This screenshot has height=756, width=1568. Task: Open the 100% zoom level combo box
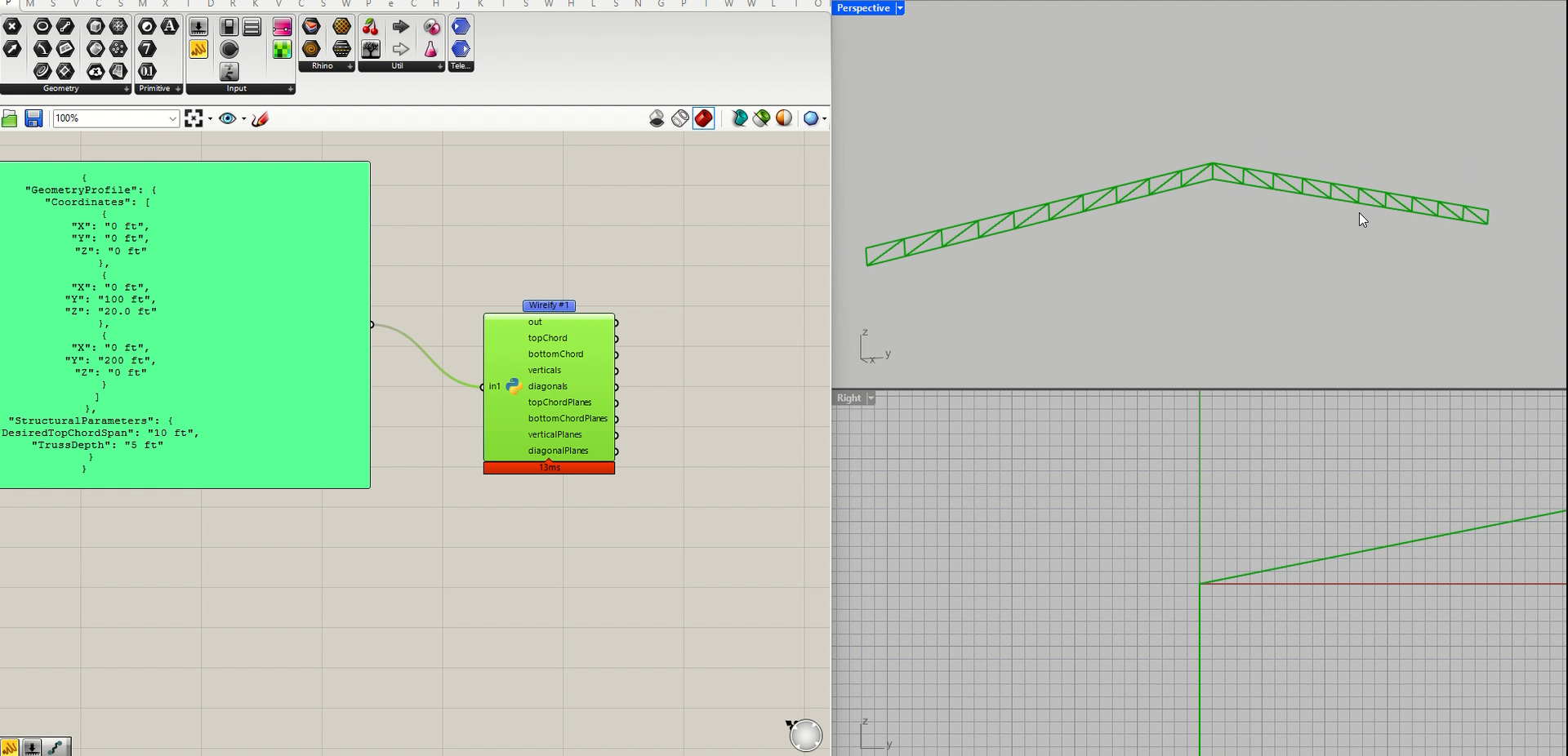point(116,118)
